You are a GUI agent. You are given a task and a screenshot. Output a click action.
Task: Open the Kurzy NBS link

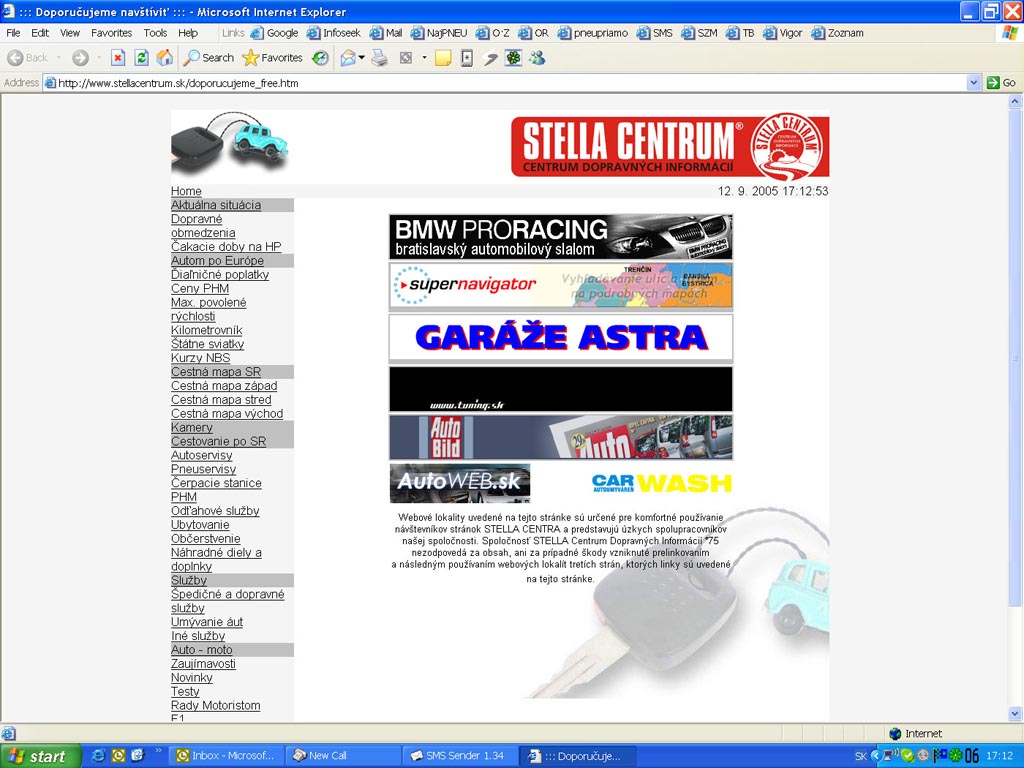[x=200, y=358]
